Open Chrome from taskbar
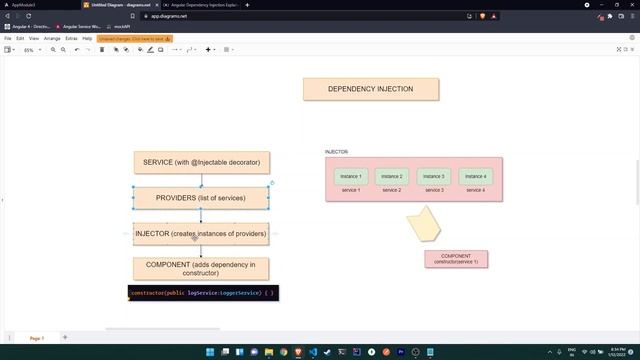This screenshot has width=640, height=360. point(284,352)
